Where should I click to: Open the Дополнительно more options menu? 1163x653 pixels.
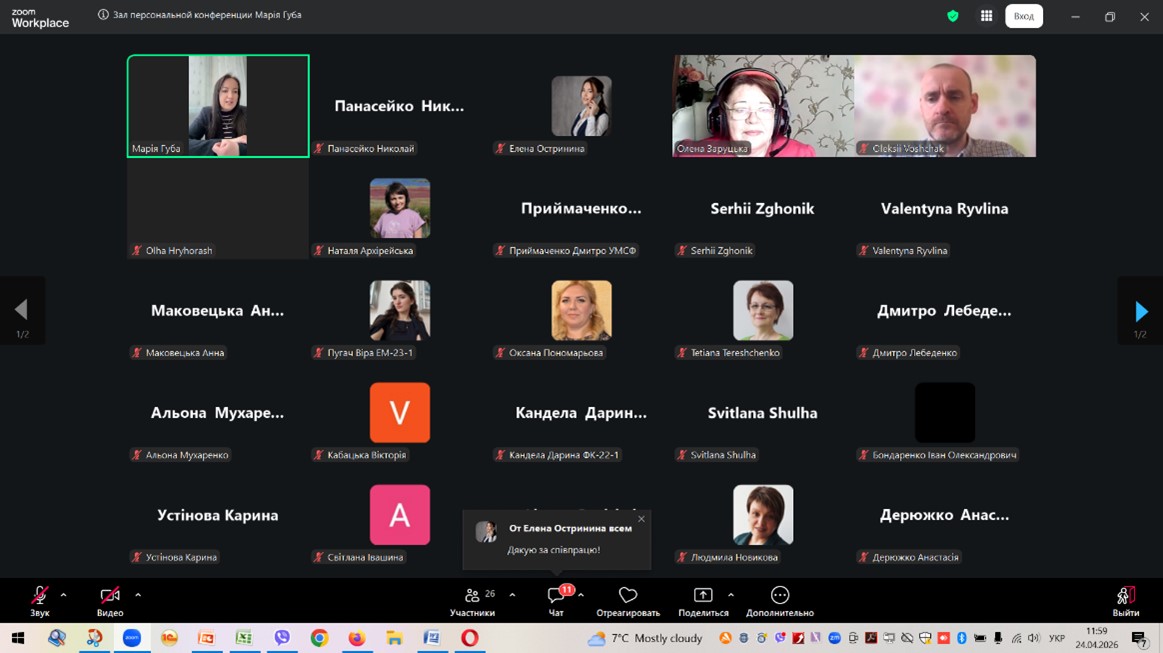[x=780, y=597]
